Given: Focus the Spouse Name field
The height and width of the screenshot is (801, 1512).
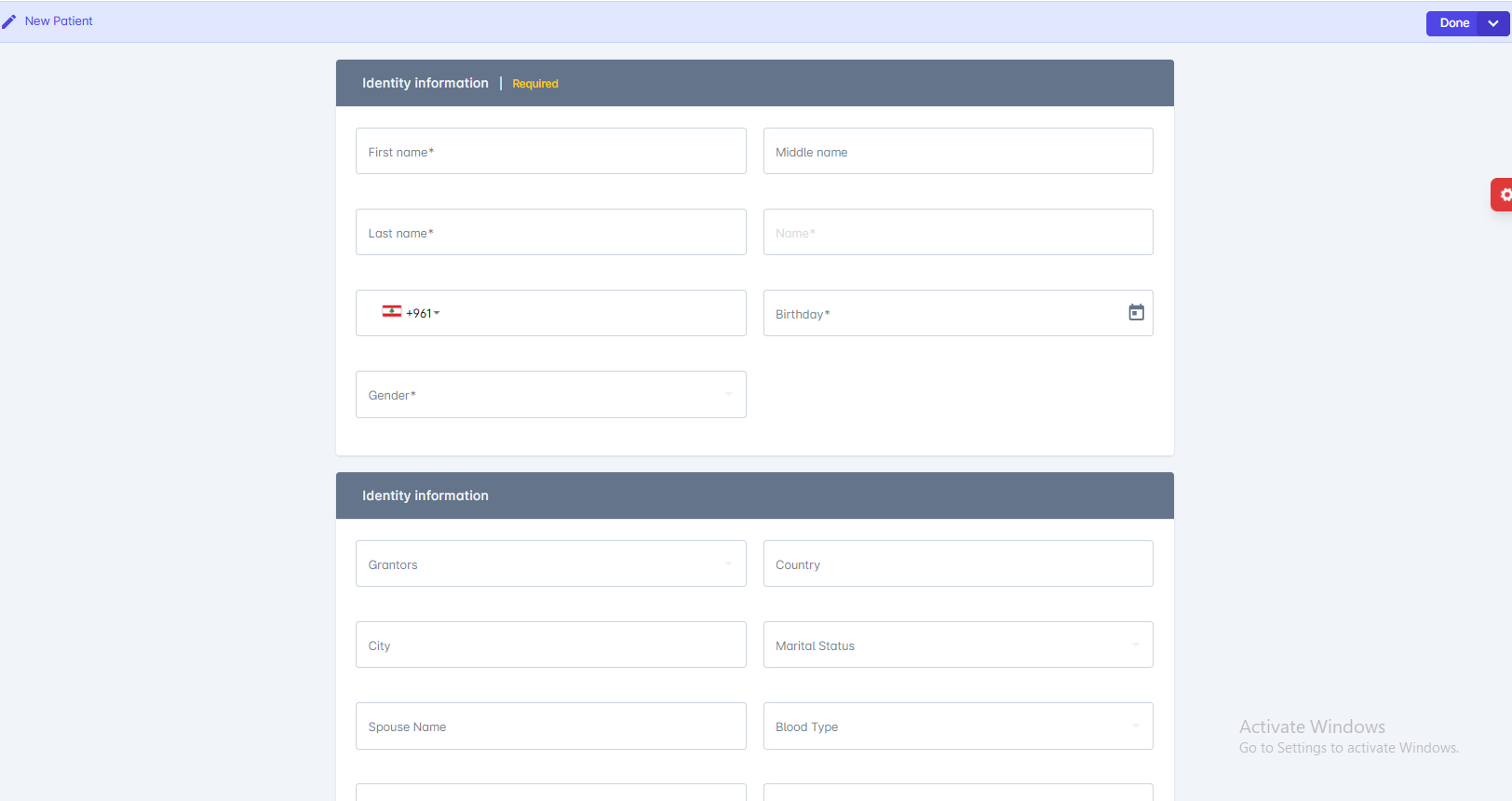Looking at the screenshot, I should pyautogui.click(x=550, y=726).
